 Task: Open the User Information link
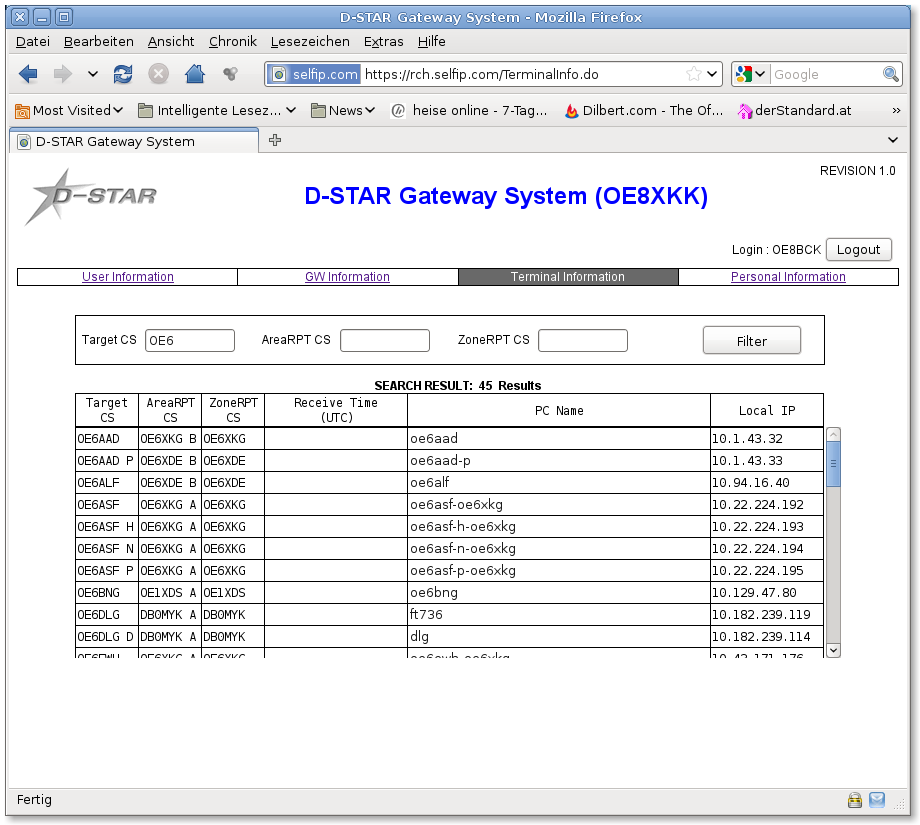128,277
